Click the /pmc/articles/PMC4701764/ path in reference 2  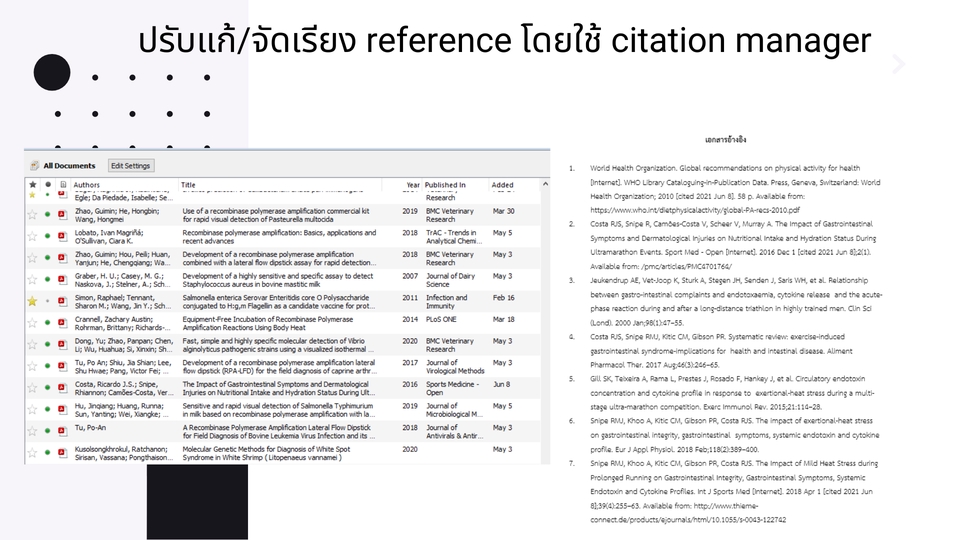pyautogui.click(x=686, y=266)
